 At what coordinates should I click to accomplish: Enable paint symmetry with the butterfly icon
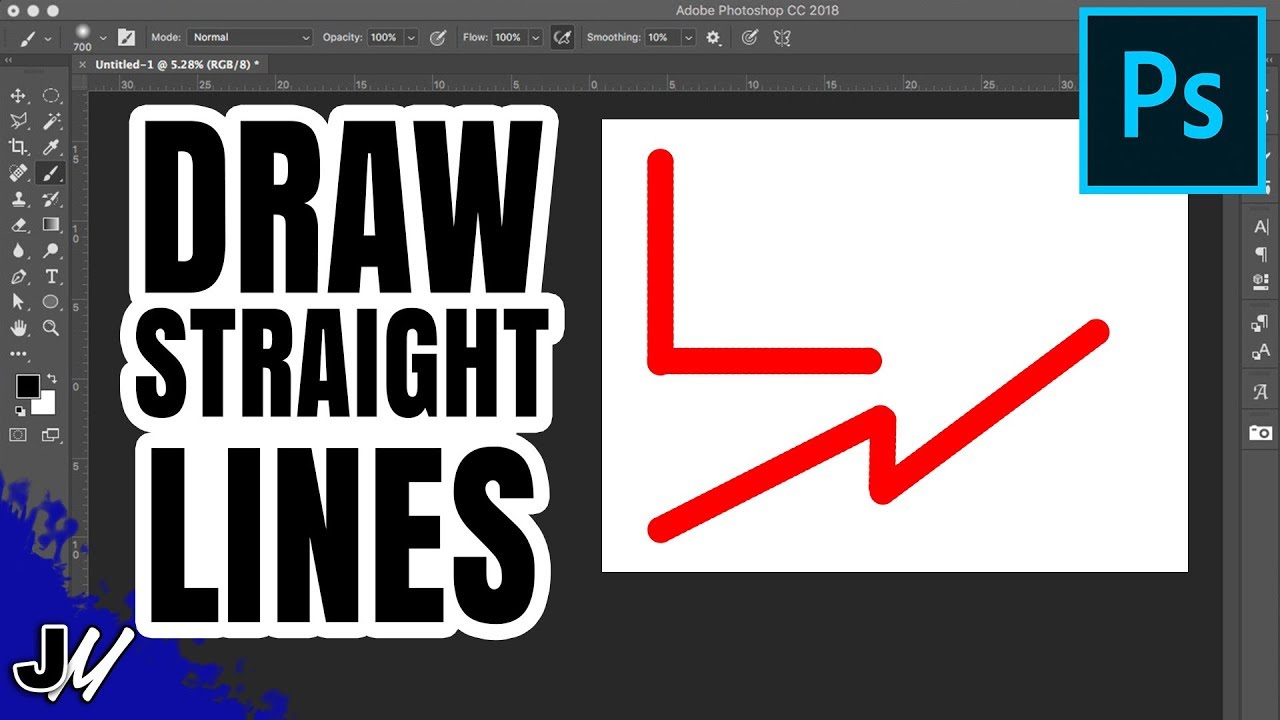point(781,37)
